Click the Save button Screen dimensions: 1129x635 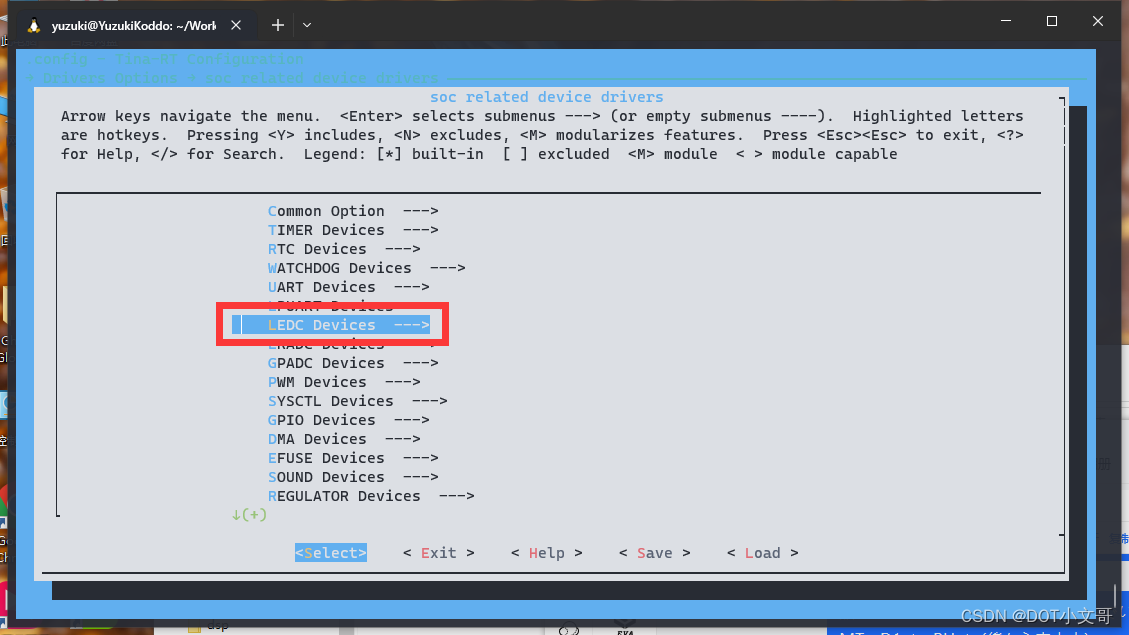click(655, 553)
